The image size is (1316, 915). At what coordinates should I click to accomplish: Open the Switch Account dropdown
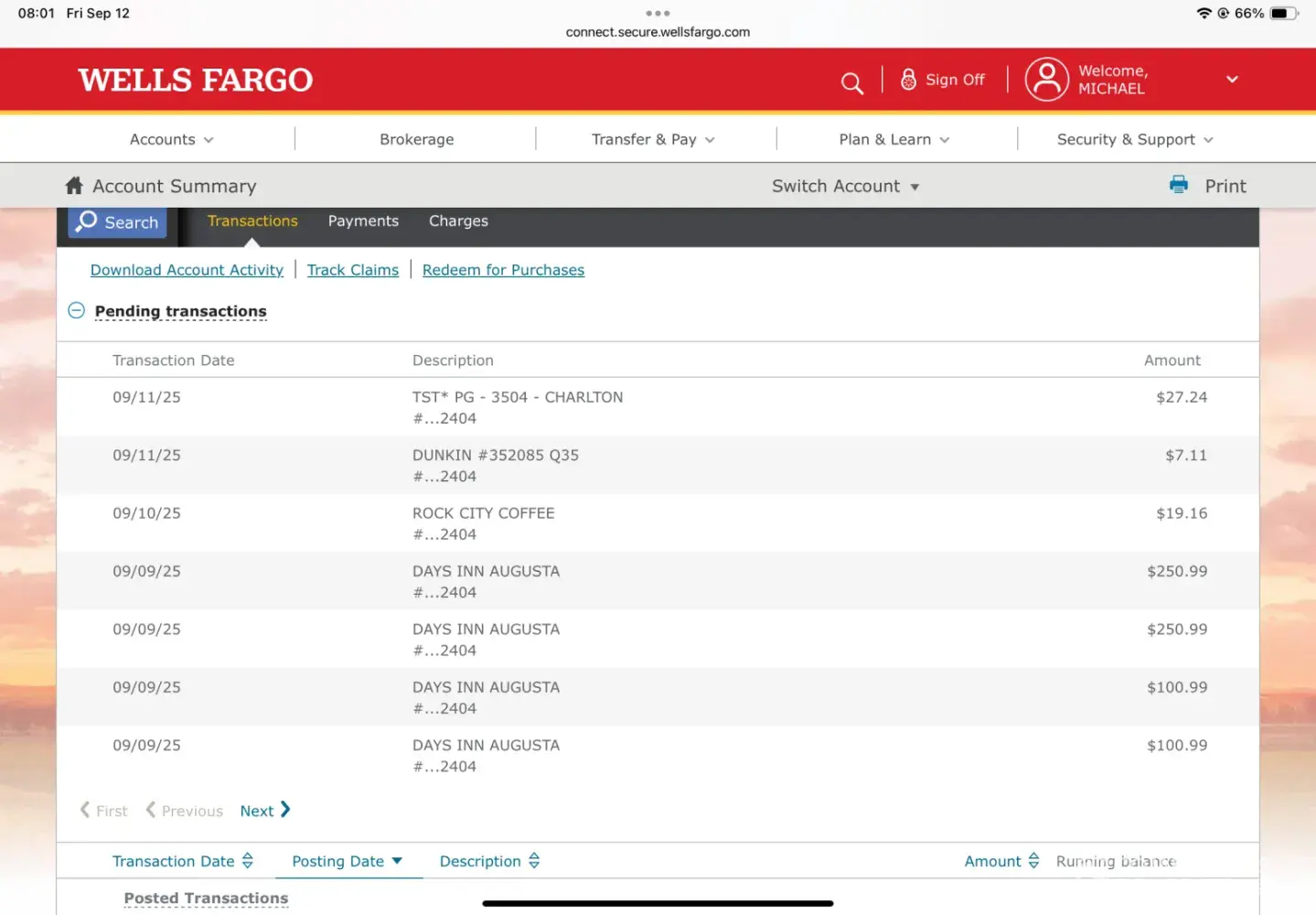[845, 186]
